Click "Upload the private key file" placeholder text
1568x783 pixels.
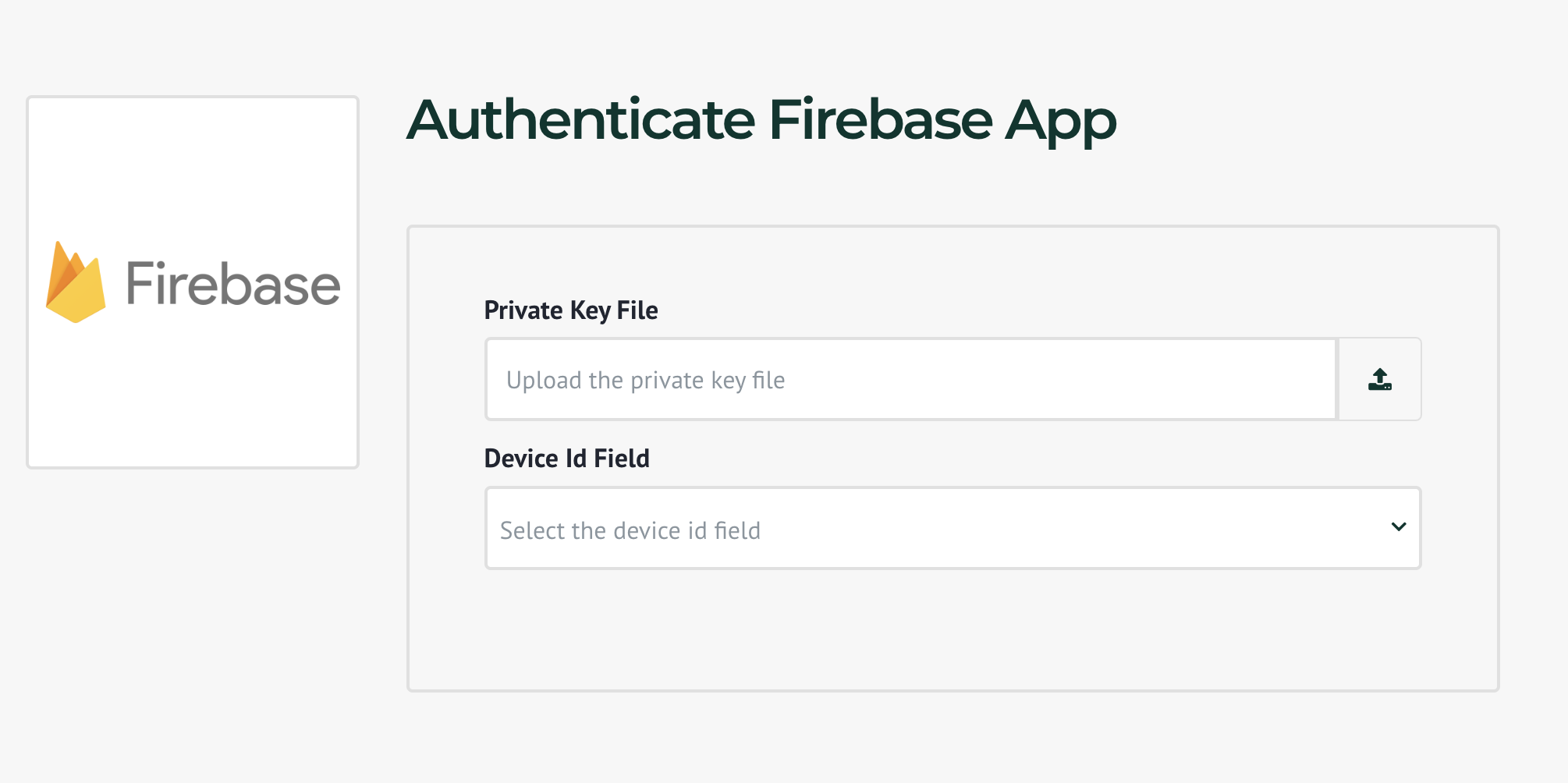click(645, 381)
